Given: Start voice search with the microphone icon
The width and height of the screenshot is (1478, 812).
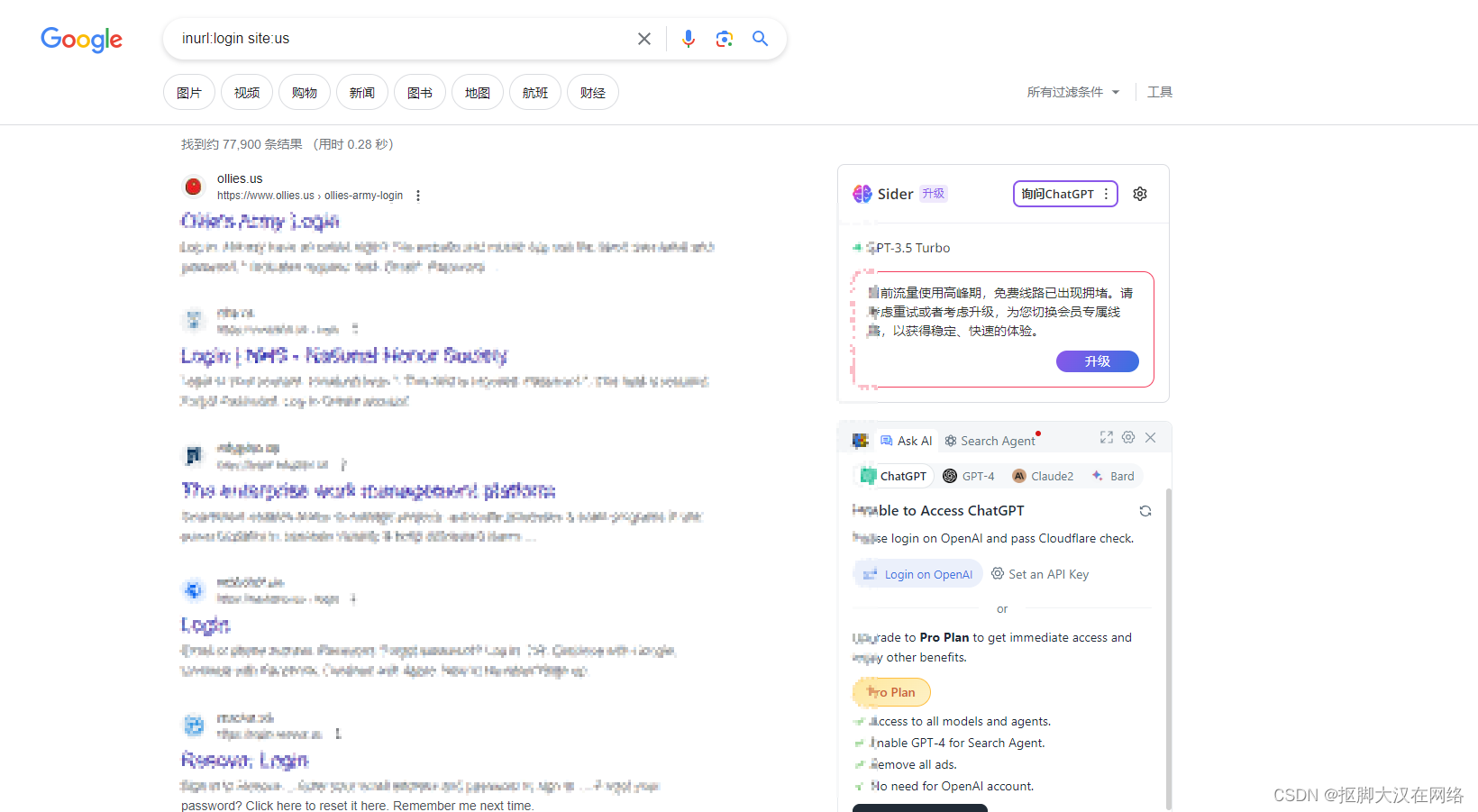Looking at the screenshot, I should [689, 39].
